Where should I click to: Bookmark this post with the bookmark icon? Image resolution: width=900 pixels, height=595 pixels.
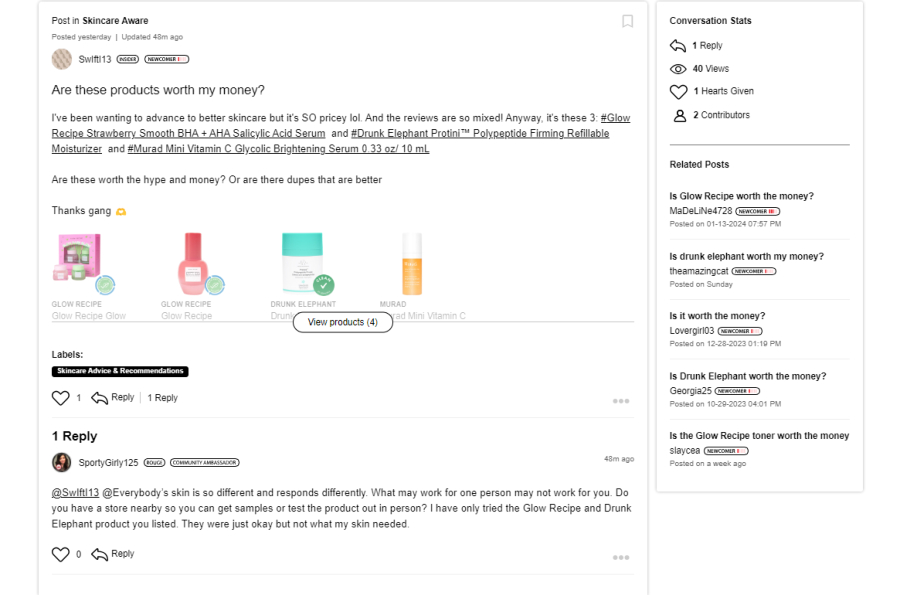point(628,21)
